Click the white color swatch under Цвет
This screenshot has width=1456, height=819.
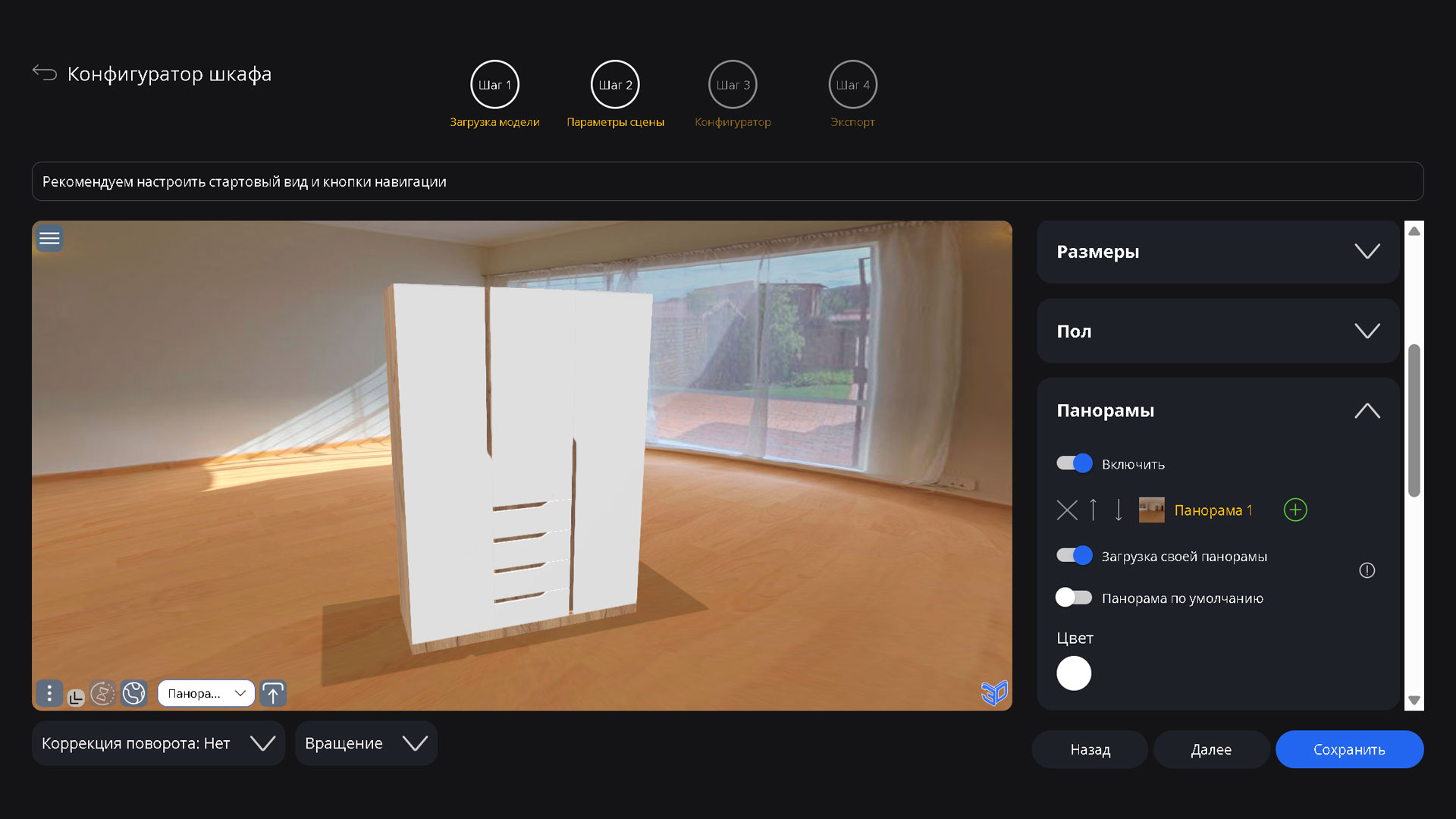pos(1074,673)
